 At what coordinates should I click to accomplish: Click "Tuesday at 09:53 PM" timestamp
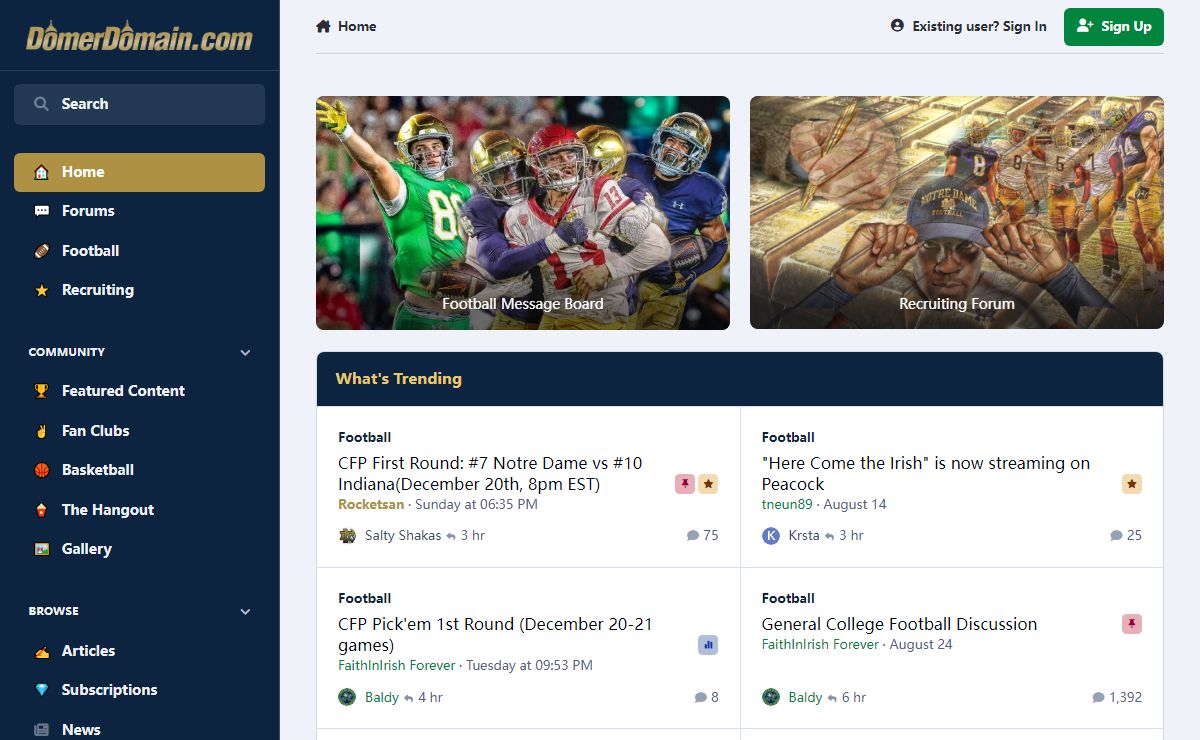[529, 665]
